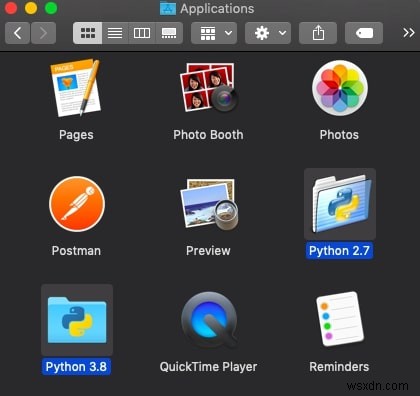
Task: Open the group-by arrangement dropdown
Action: tap(214, 33)
